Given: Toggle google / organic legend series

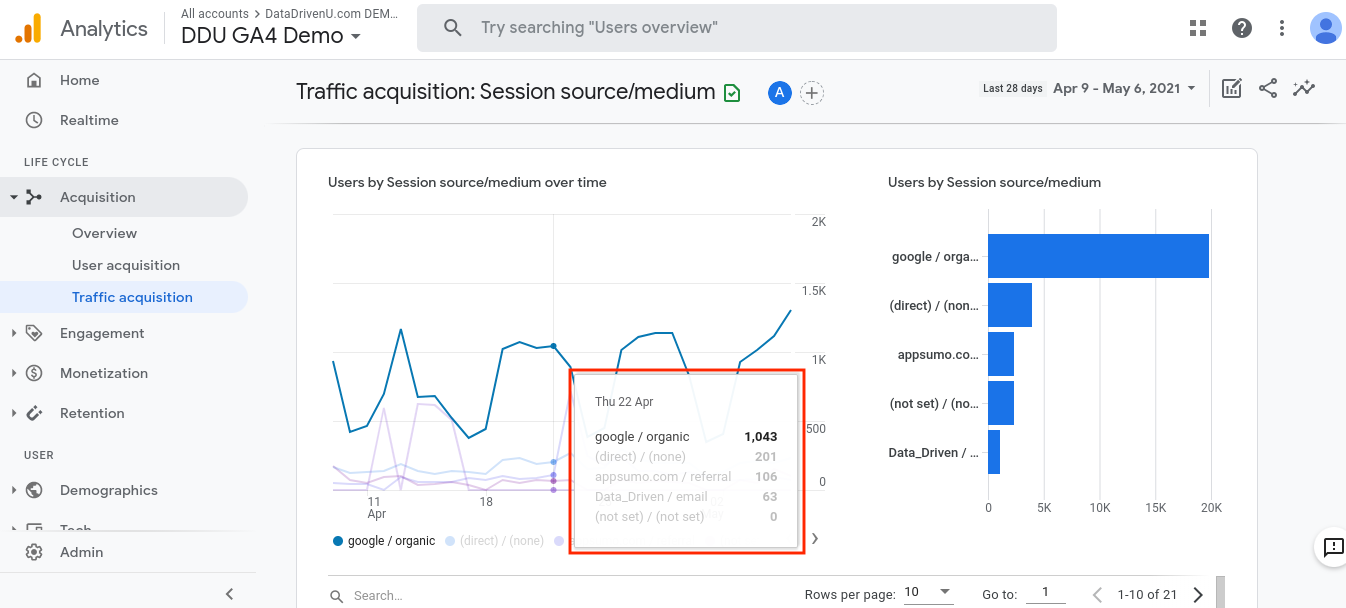Looking at the screenshot, I should 384,541.
